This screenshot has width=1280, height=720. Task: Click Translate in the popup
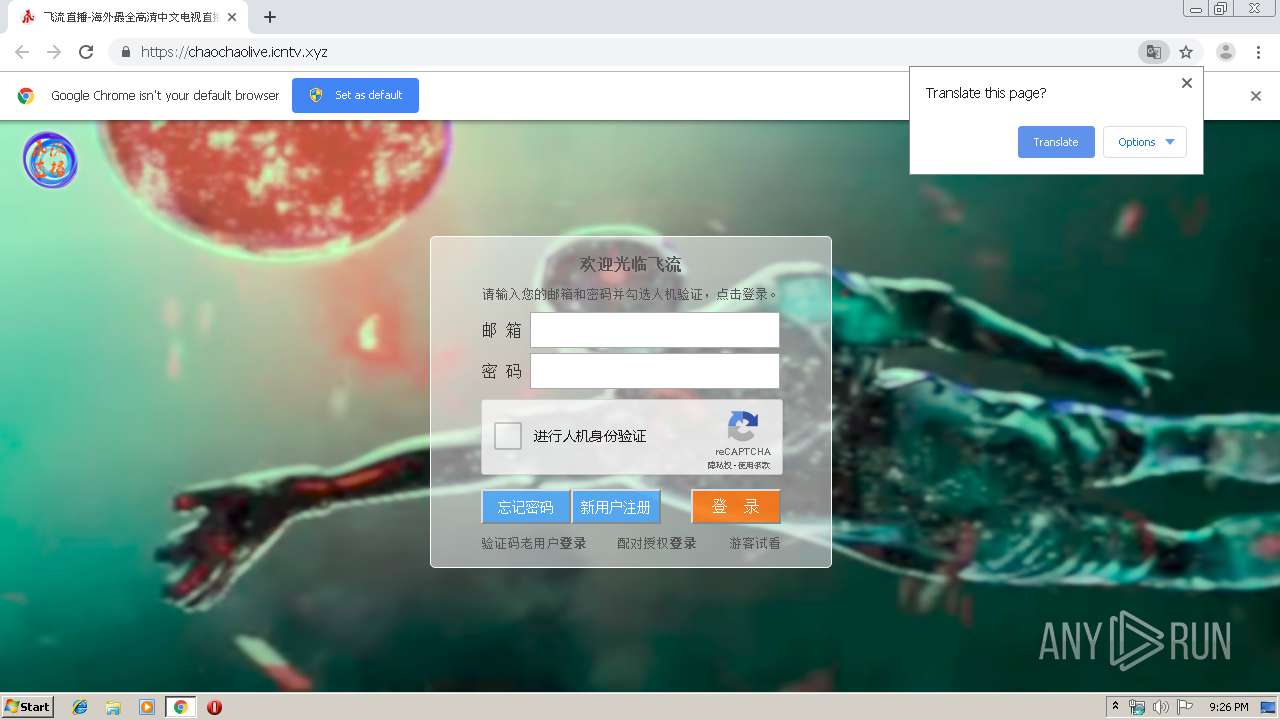click(x=1056, y=142)
